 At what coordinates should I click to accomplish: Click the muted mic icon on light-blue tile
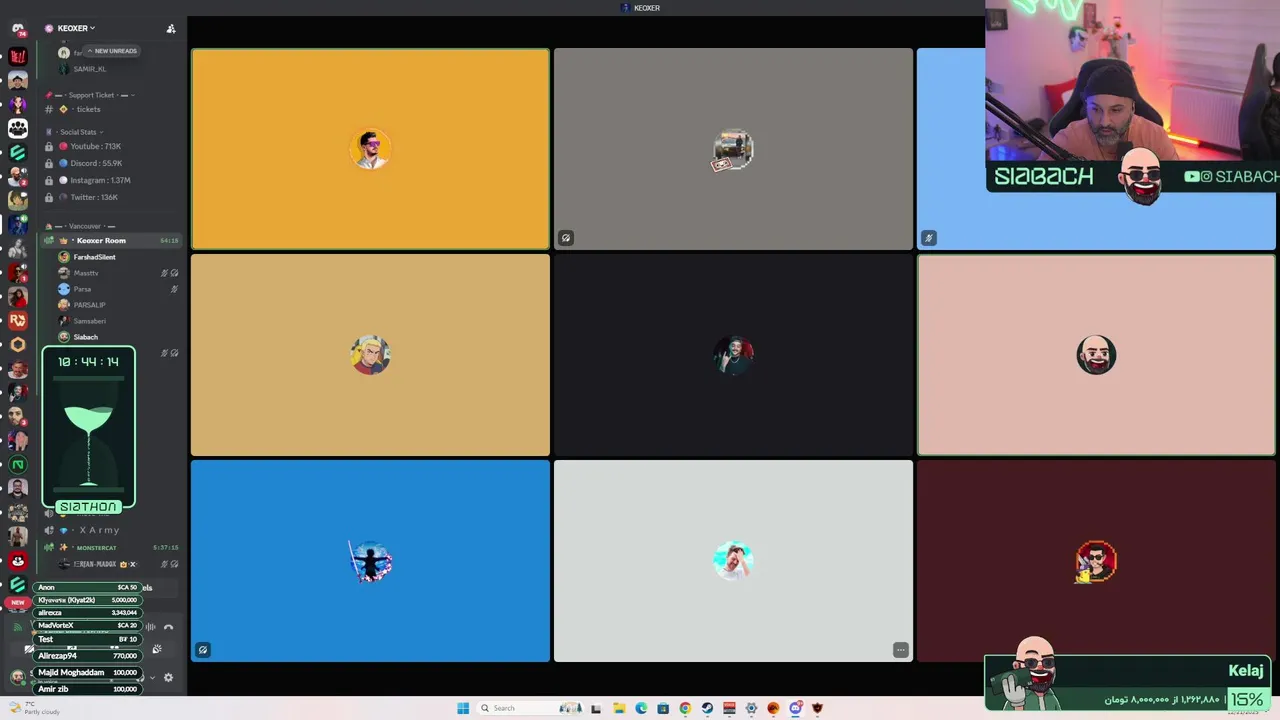[929, 238]
